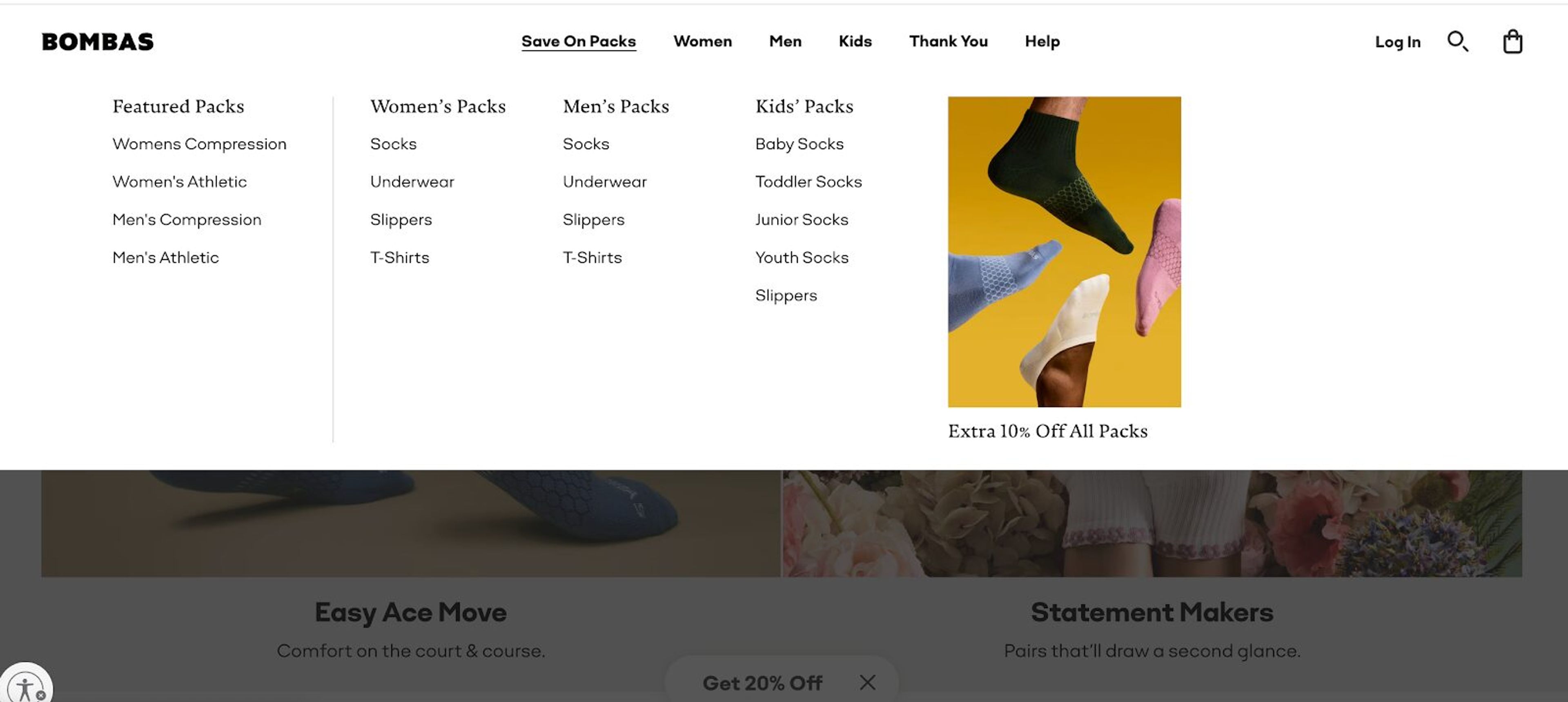The width and height of the screenshot is (1568, 702).
Task: Open the Save On Packs menu
Action: click(578, 41)
